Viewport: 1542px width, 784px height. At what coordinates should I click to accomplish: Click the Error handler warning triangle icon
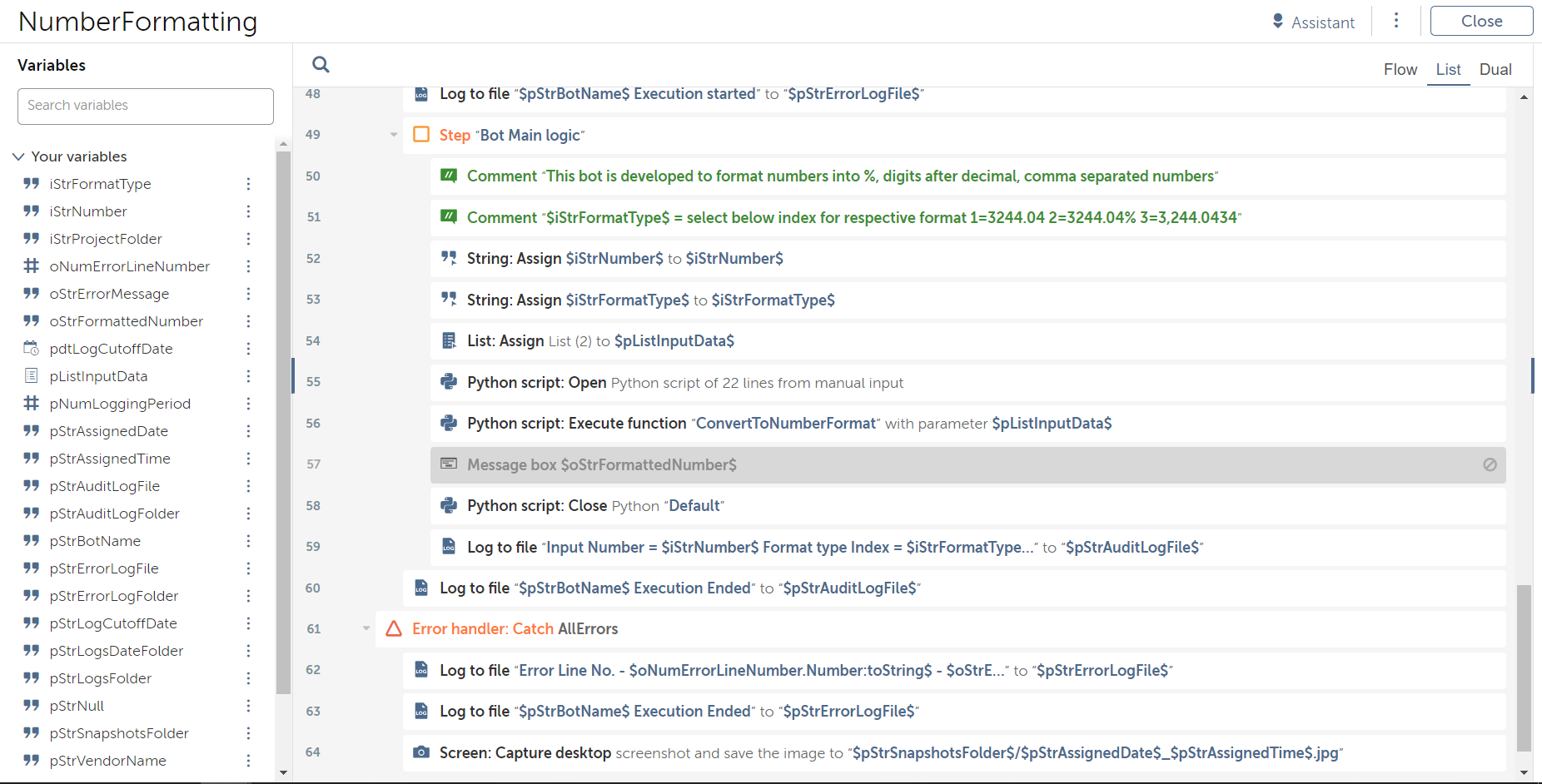pos(394,628)
